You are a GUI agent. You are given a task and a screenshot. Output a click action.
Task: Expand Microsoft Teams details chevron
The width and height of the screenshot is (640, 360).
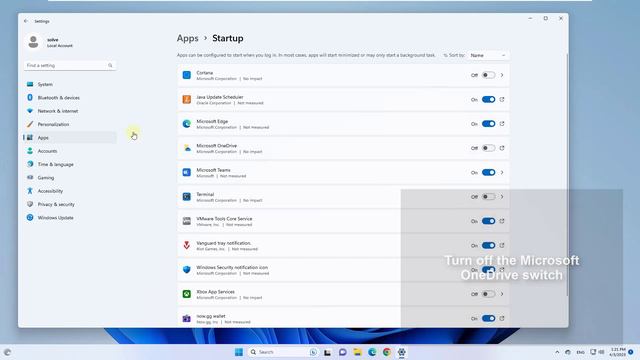(502, 172)
